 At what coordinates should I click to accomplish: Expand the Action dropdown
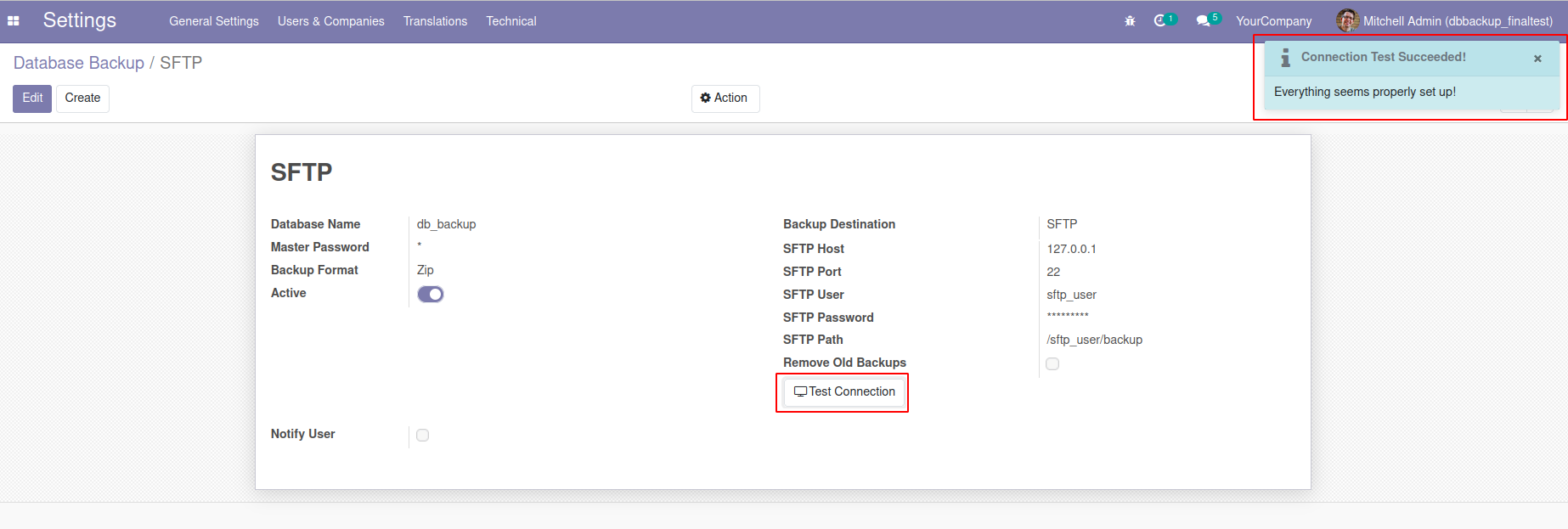tap(725, 98)
